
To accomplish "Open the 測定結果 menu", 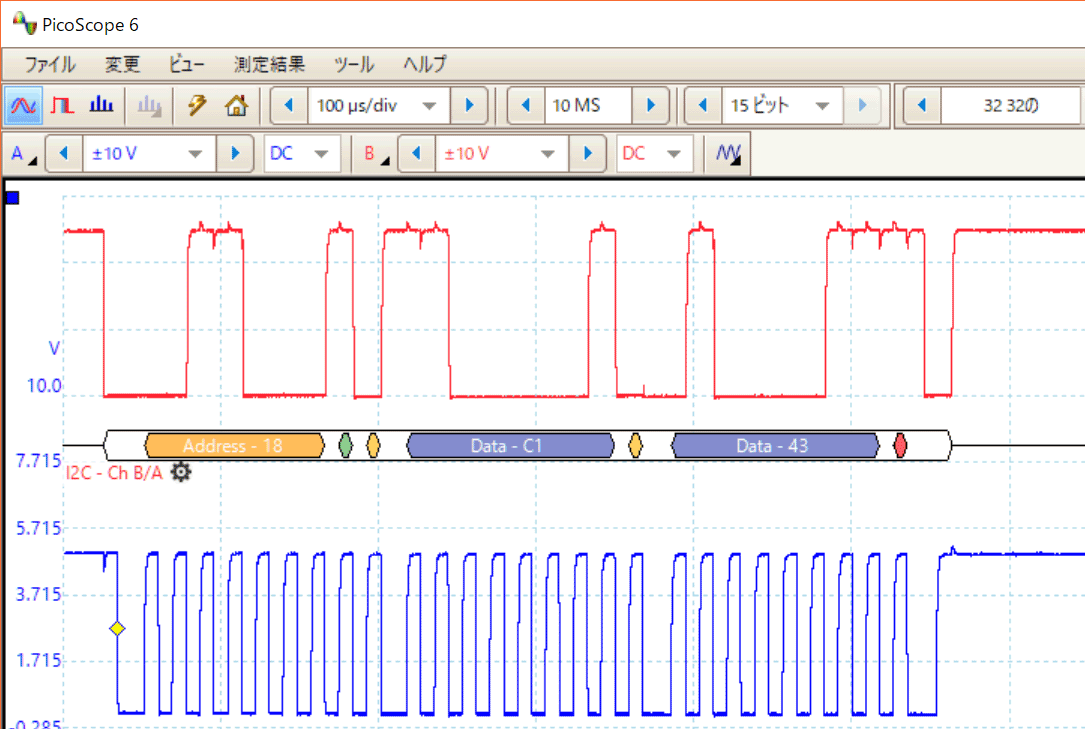I will (x=268, y=65).
